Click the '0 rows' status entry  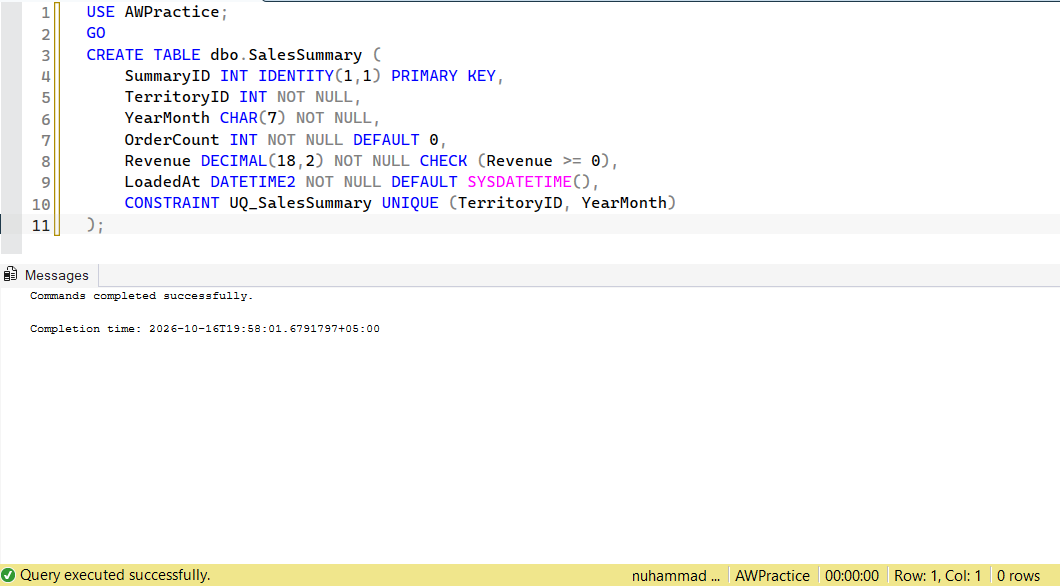click(1018, 576)
